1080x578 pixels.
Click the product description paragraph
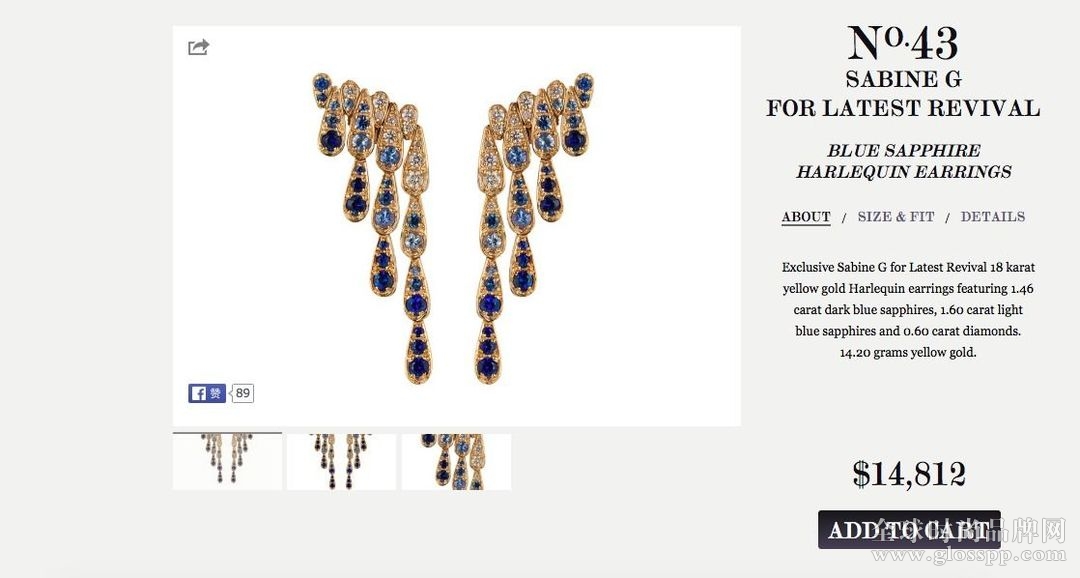tap(908, 310)
